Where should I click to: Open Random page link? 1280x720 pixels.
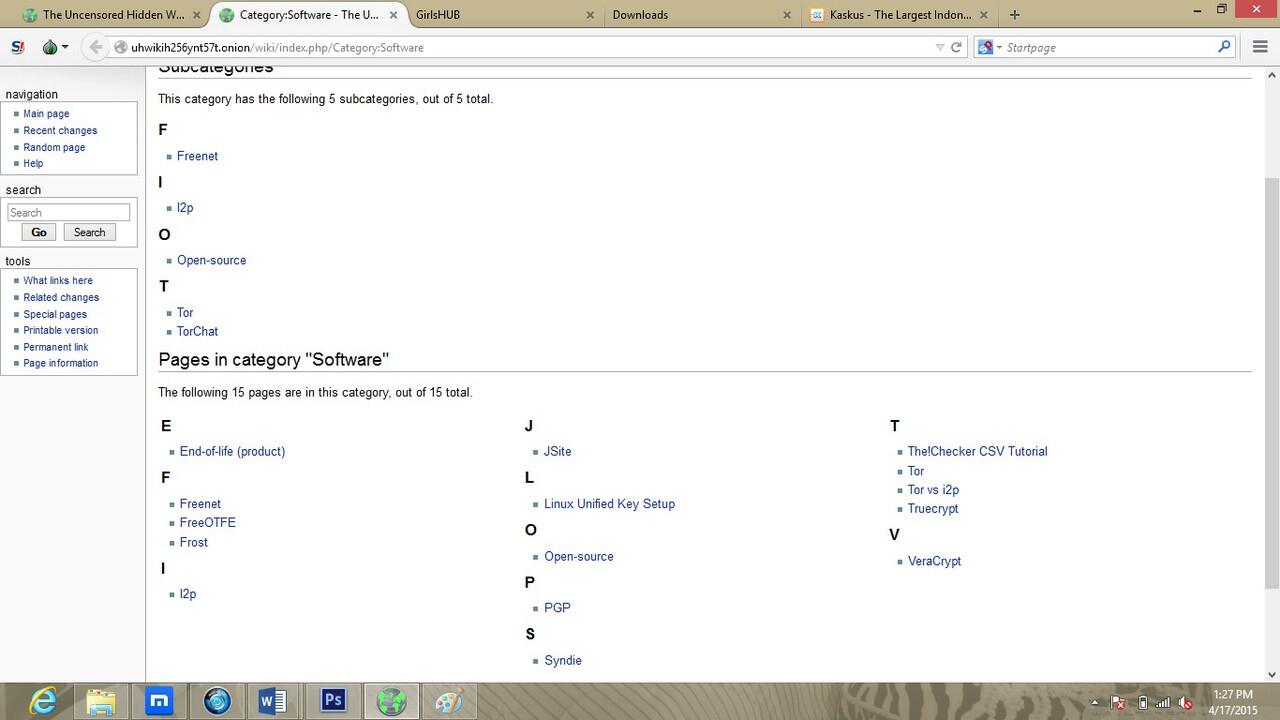54,147
